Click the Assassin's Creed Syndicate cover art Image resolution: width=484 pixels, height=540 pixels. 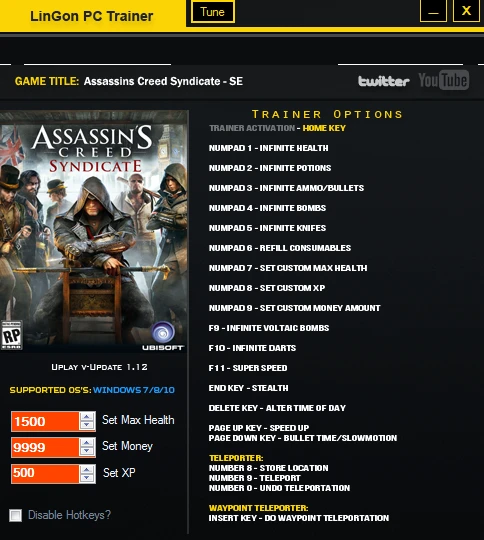click(94, 231)
